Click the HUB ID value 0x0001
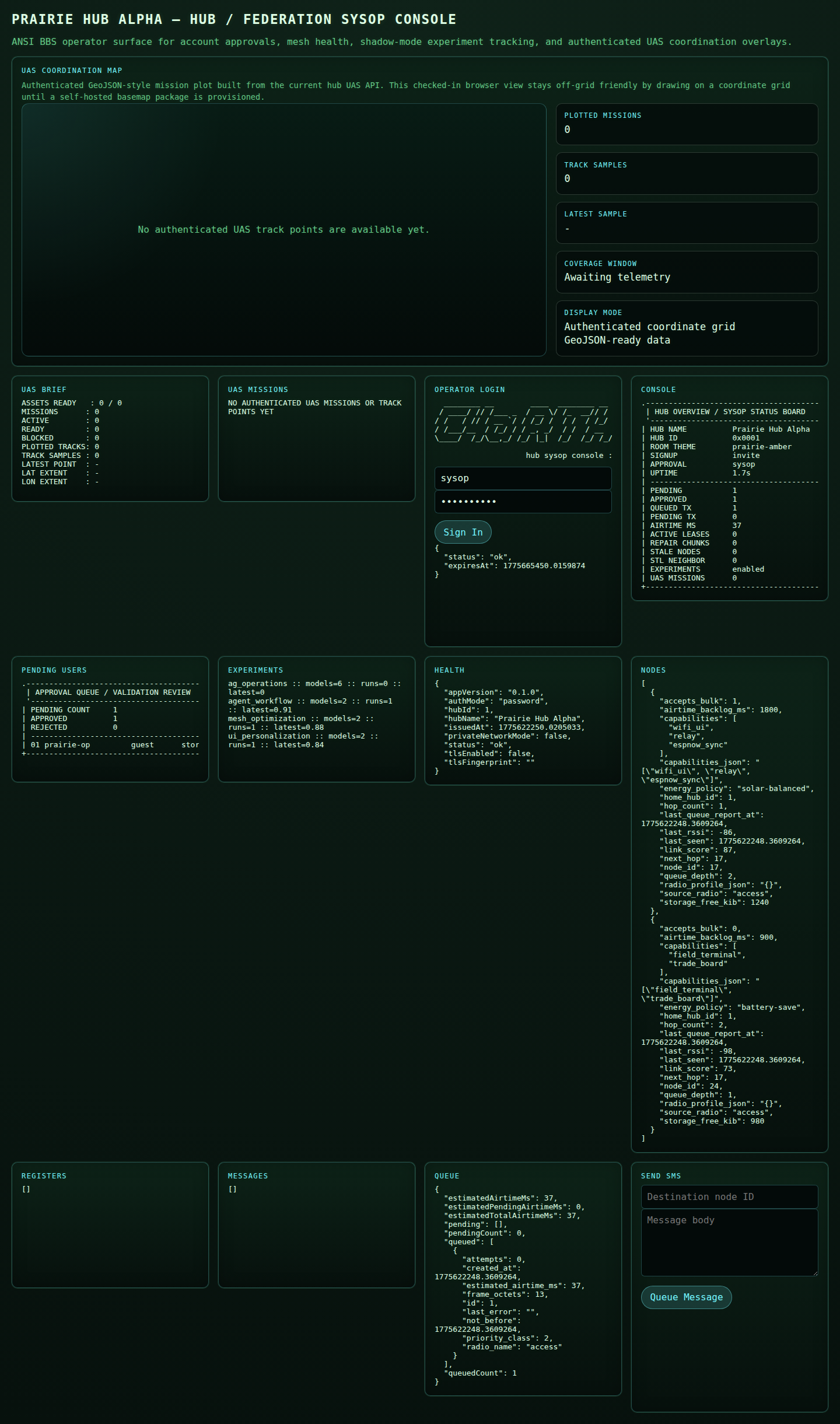Viewport: 840px width, 1424px height. 746,438
